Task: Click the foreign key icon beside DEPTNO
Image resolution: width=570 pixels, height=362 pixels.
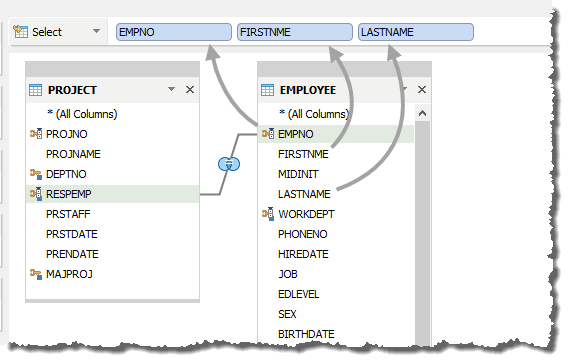Action: coord(36,174)
